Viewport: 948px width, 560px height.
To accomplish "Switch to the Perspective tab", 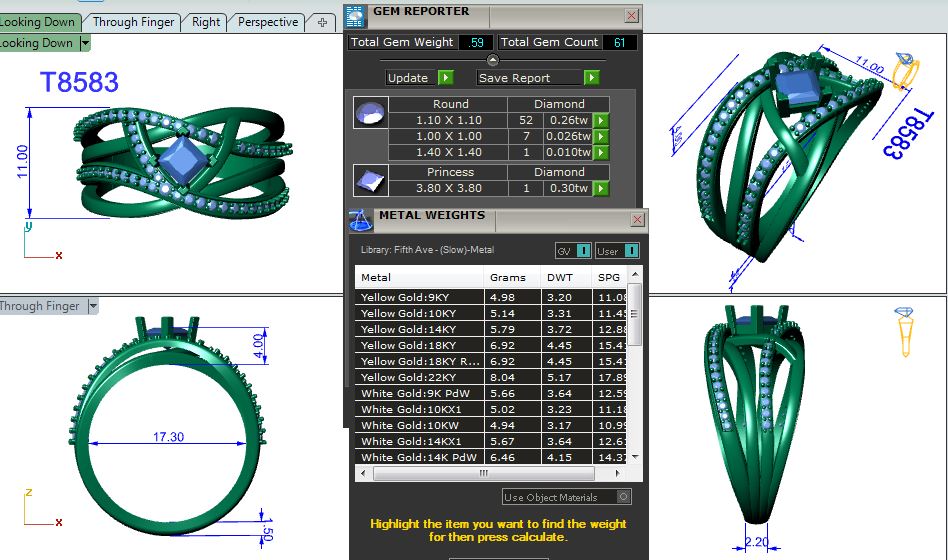I will click(x=268, y=22).
